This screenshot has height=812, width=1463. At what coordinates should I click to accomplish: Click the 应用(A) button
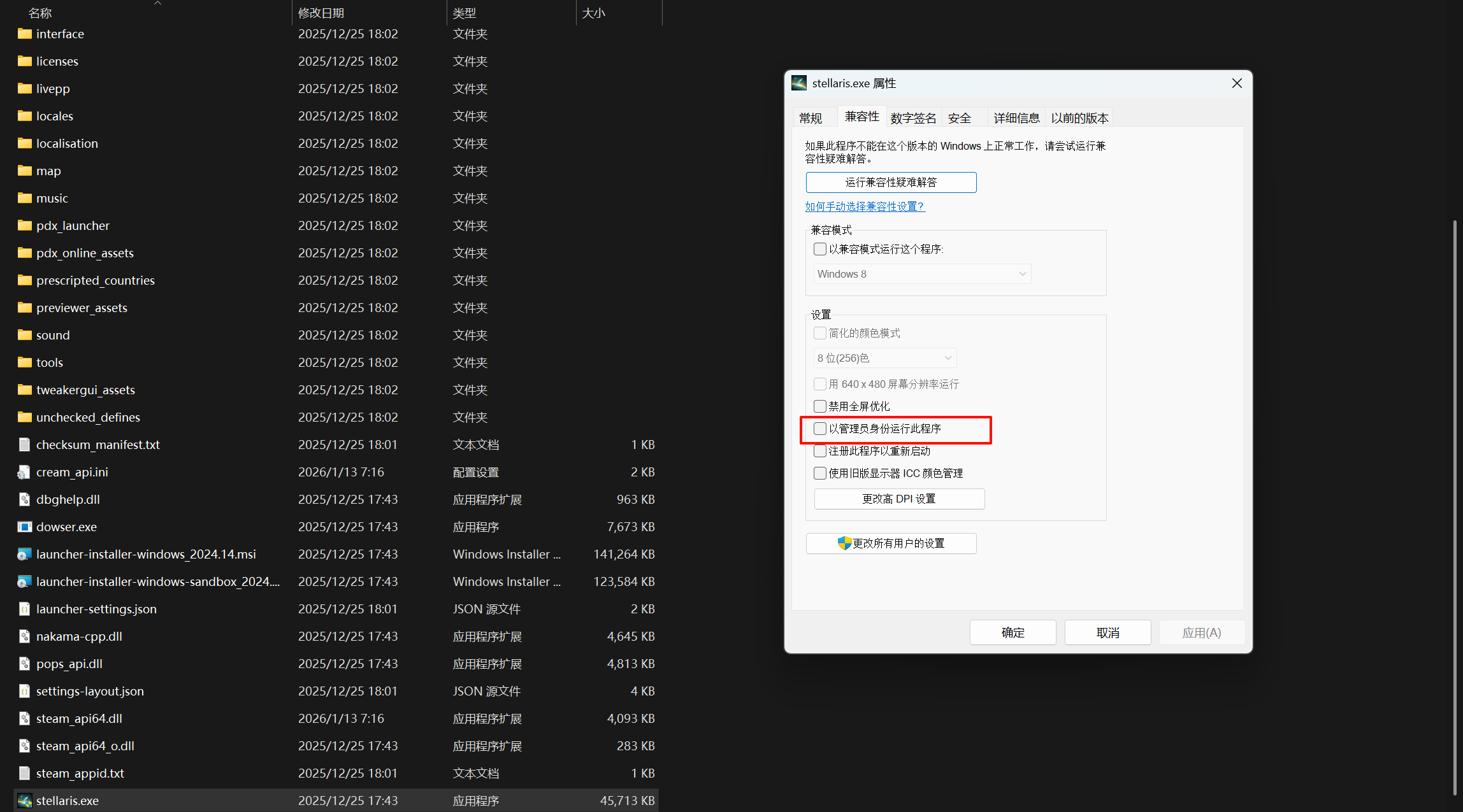1202,632
